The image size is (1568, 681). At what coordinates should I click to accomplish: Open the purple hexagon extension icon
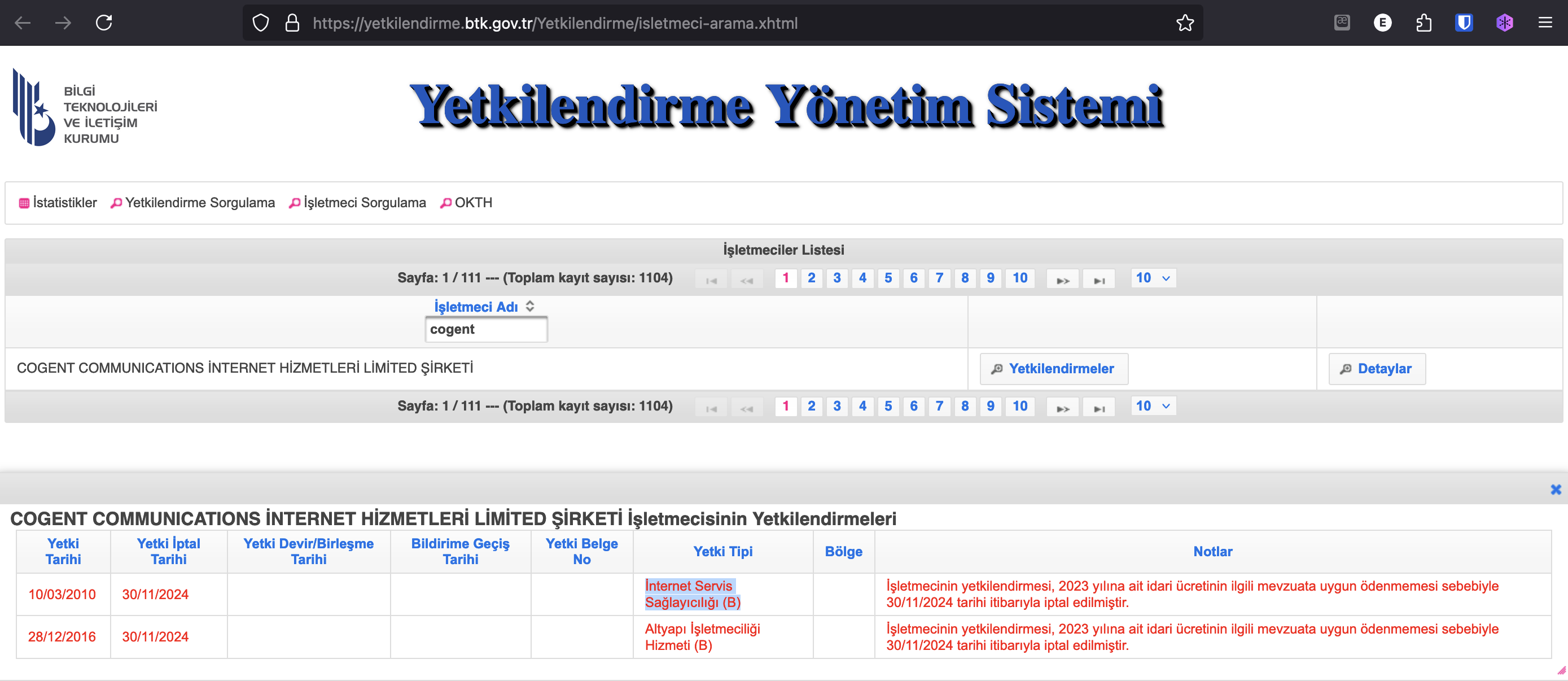coord(1505,23)
